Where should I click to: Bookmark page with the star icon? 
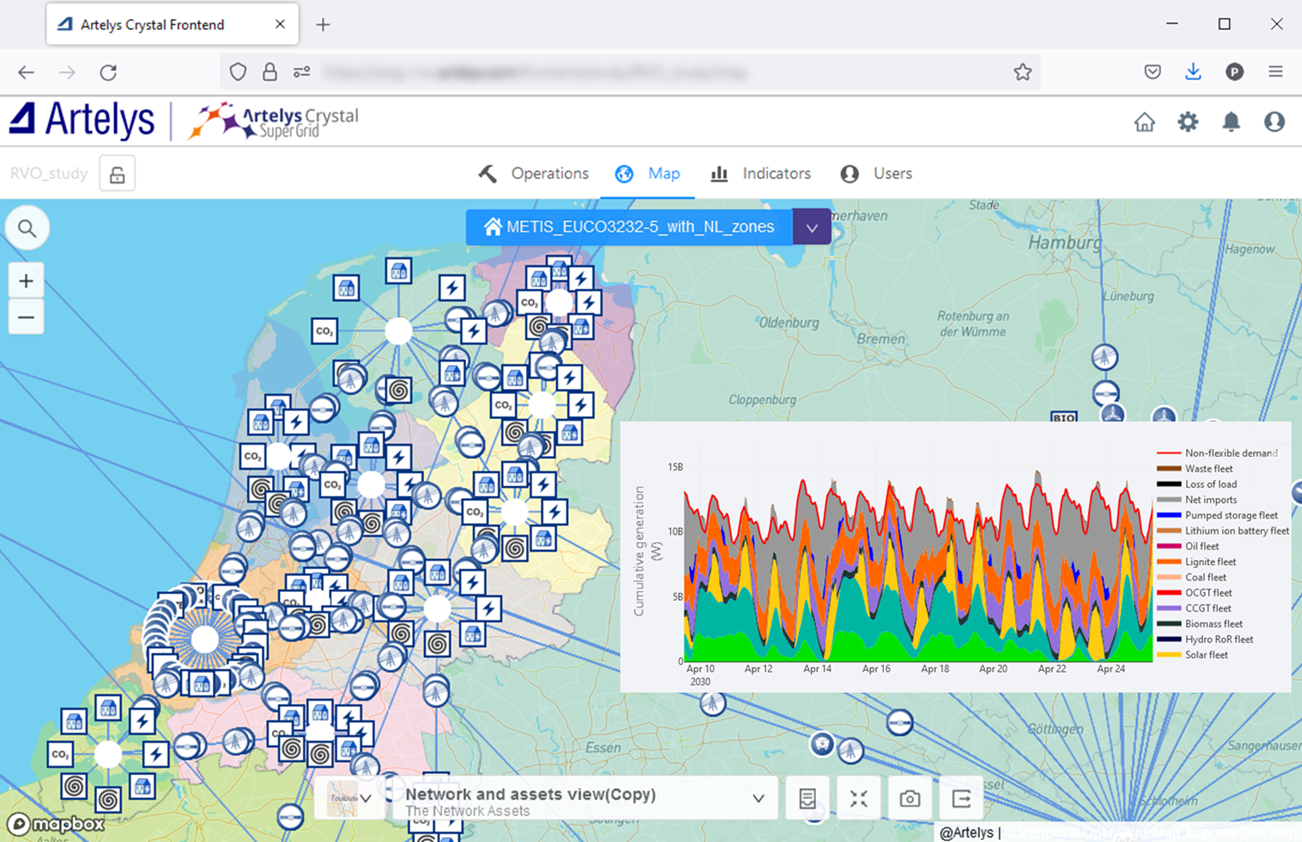1022,72
